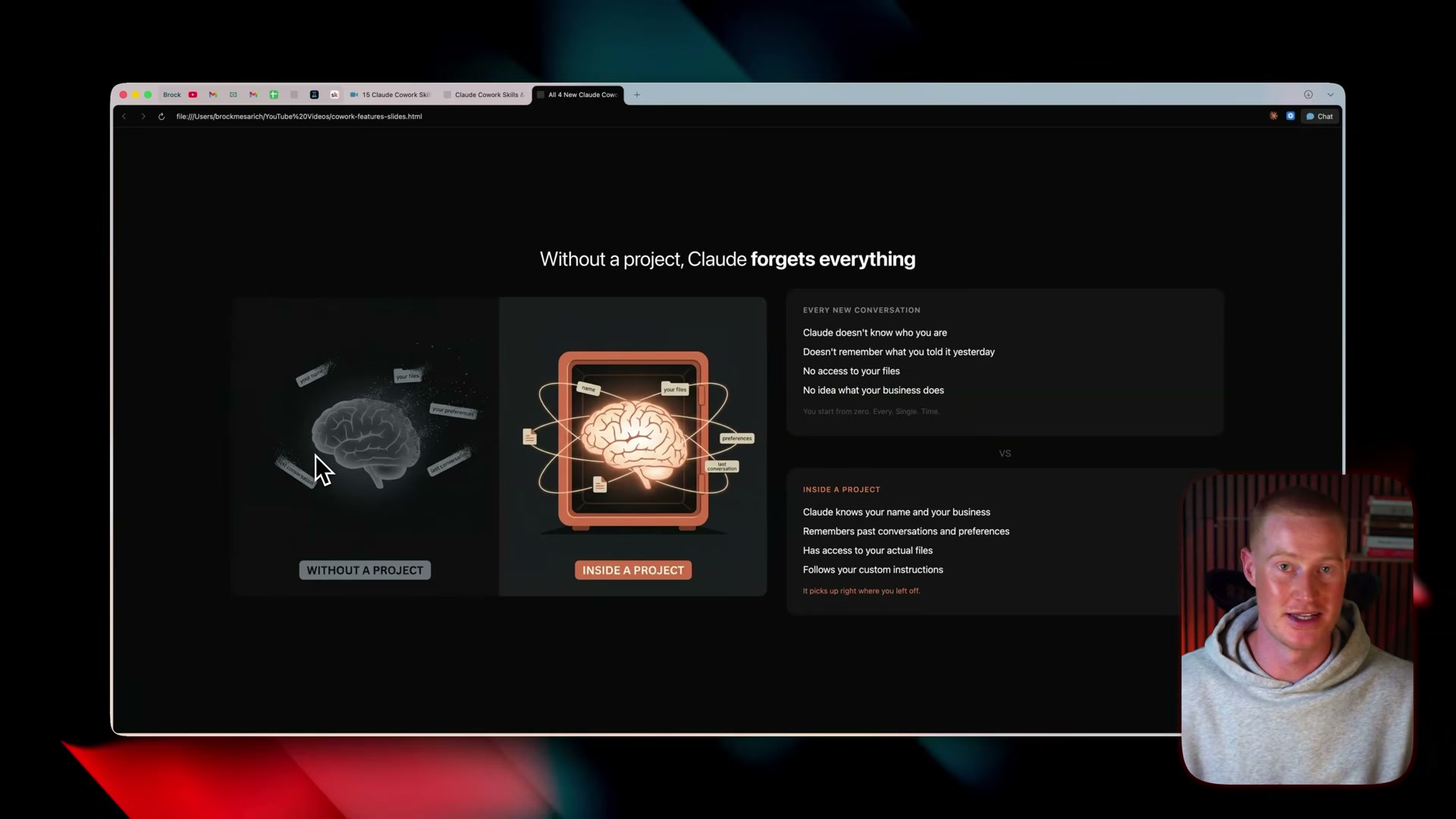Click the YouTube pinned tab icon

click(x=193, y=95)
